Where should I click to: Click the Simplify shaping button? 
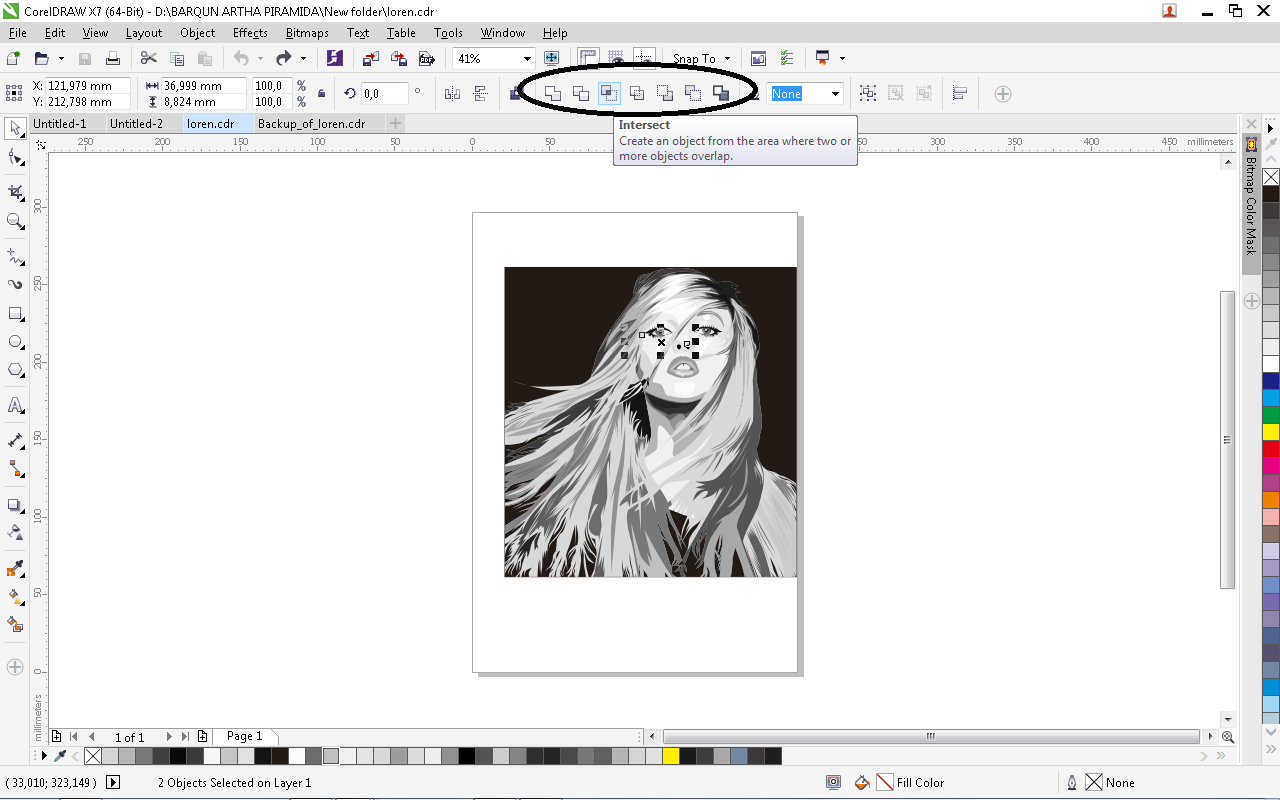tap(636, 93)
